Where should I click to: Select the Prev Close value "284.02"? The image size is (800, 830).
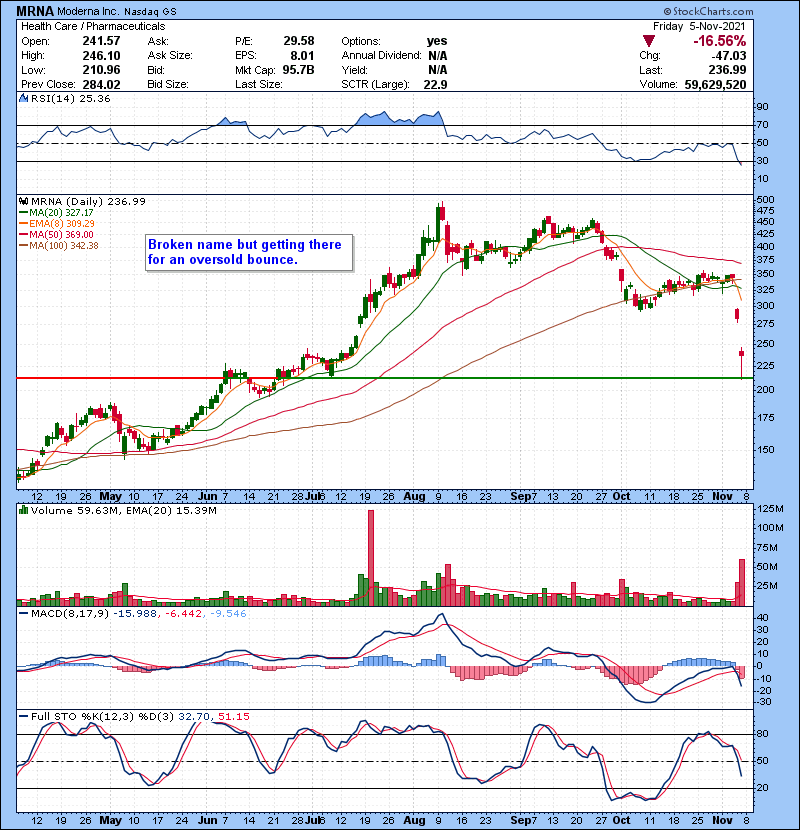click(101, 85)
